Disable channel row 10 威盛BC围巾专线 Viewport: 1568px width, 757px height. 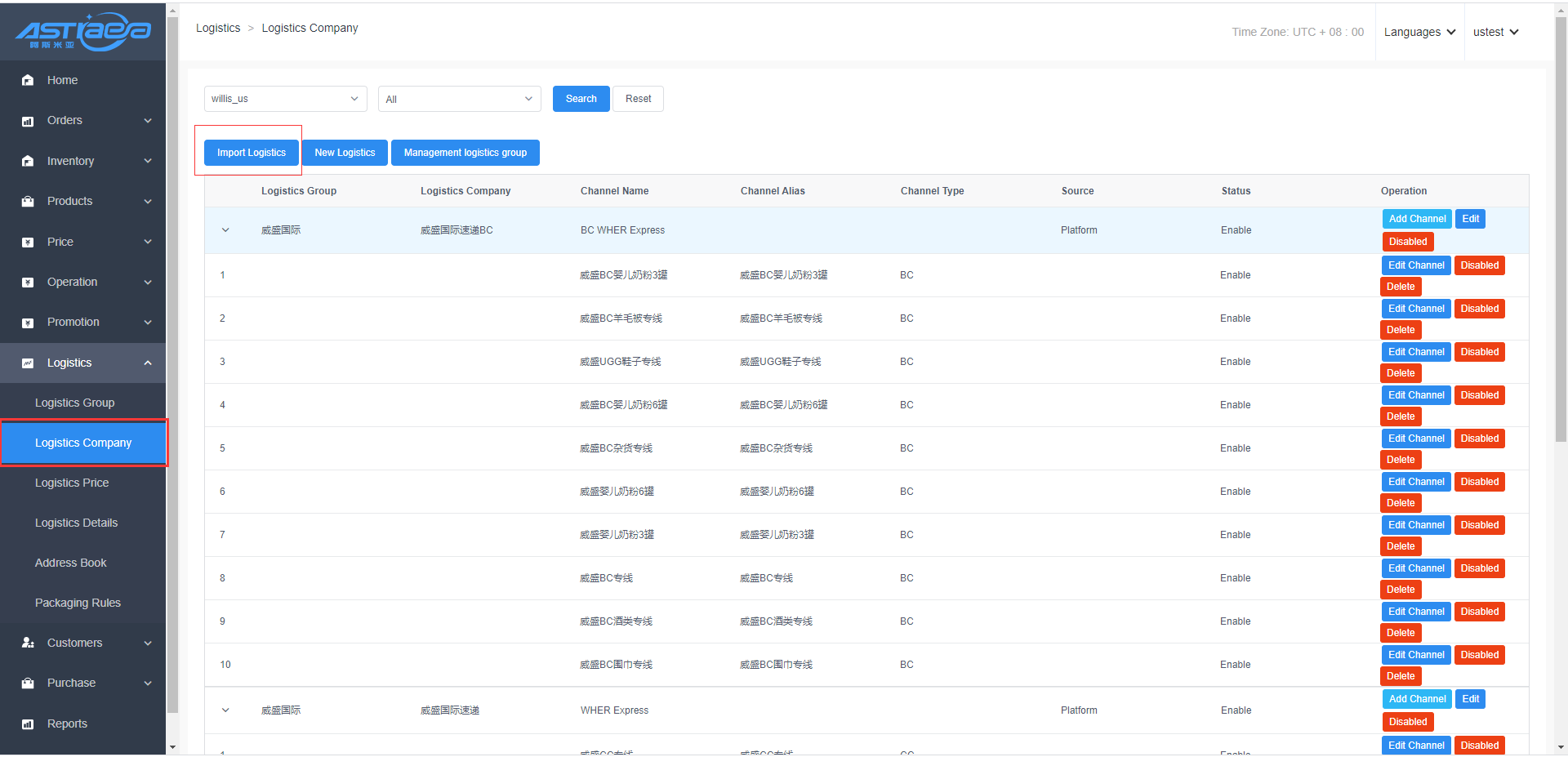coord(1479,655)
